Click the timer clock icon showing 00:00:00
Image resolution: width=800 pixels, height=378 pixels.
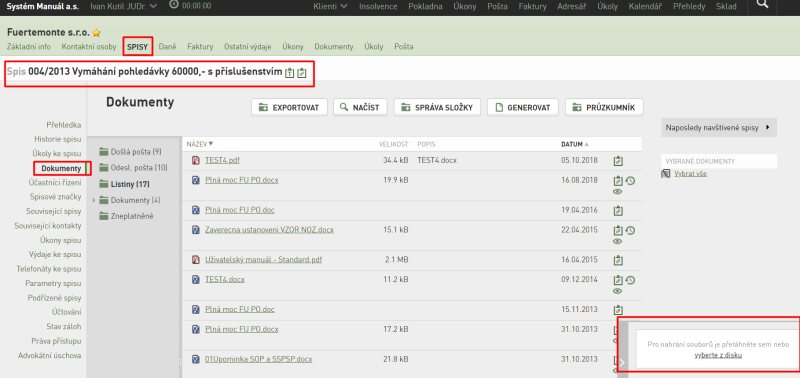[174, 4]
